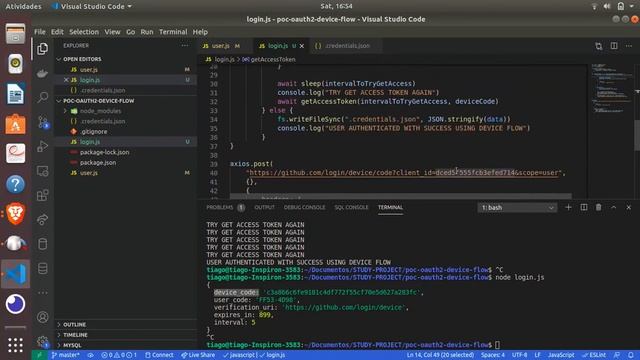
Task: Open the Selection menu
Action: click(x=84, y=32)
